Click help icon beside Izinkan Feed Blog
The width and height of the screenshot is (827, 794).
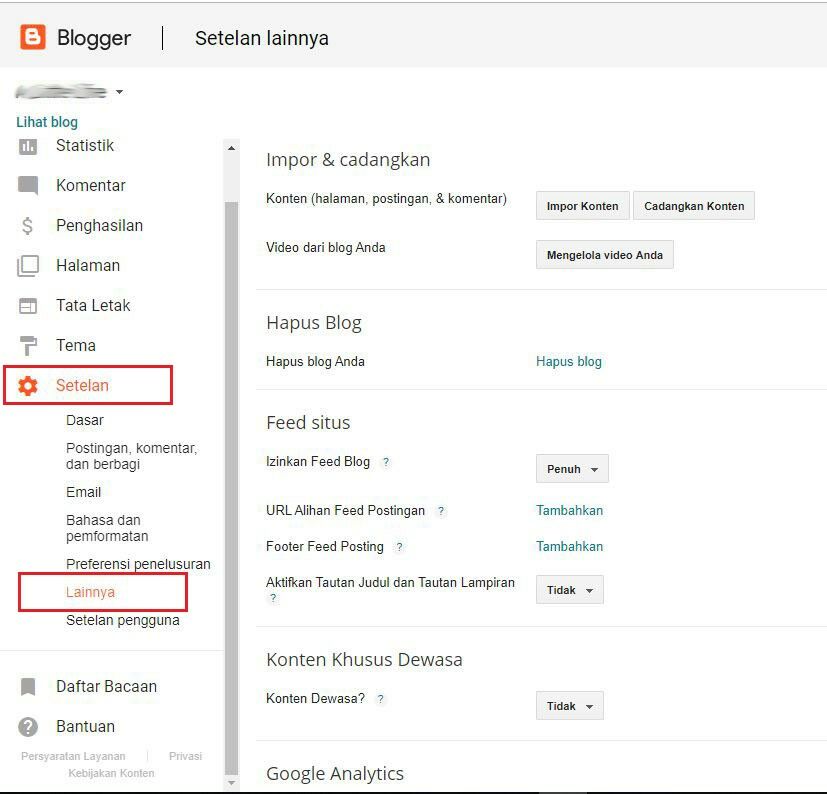tap(386, 462)
